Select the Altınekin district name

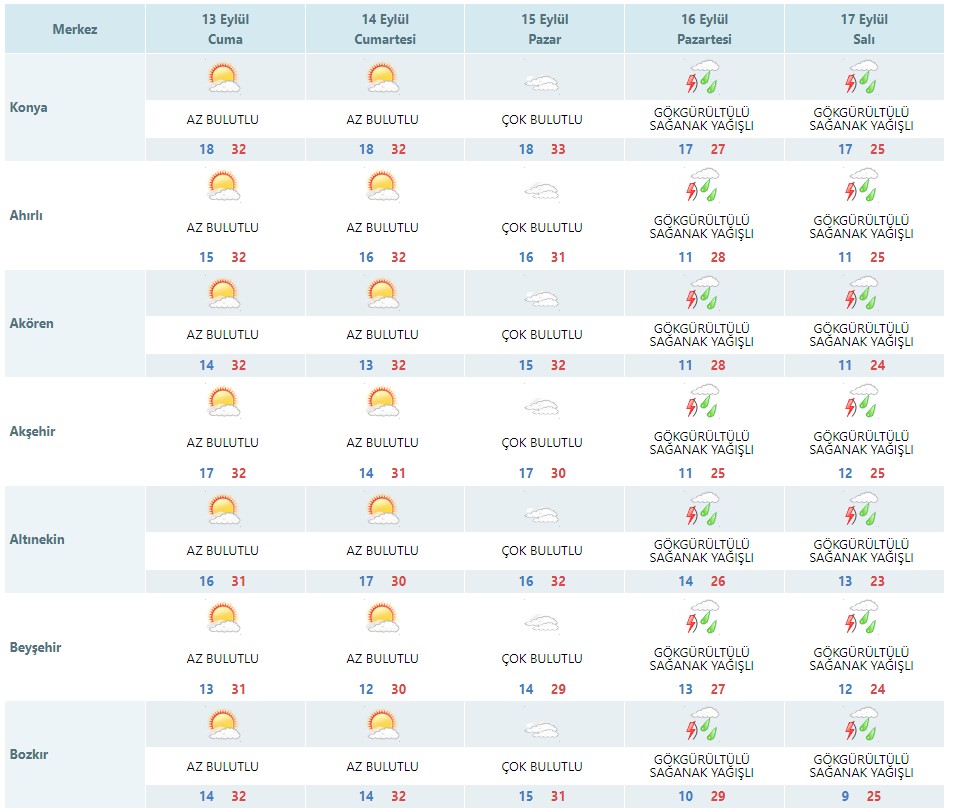pos(37,540)
